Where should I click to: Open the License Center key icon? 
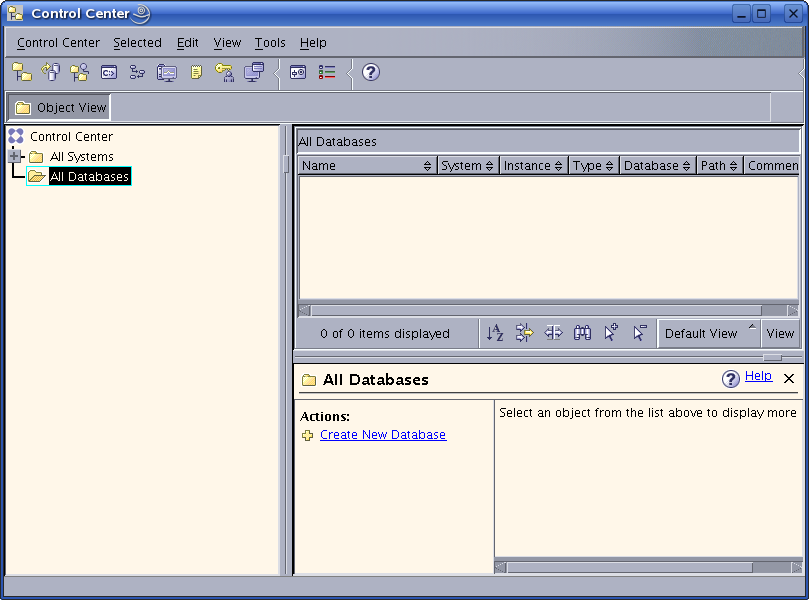pos(225,72)
